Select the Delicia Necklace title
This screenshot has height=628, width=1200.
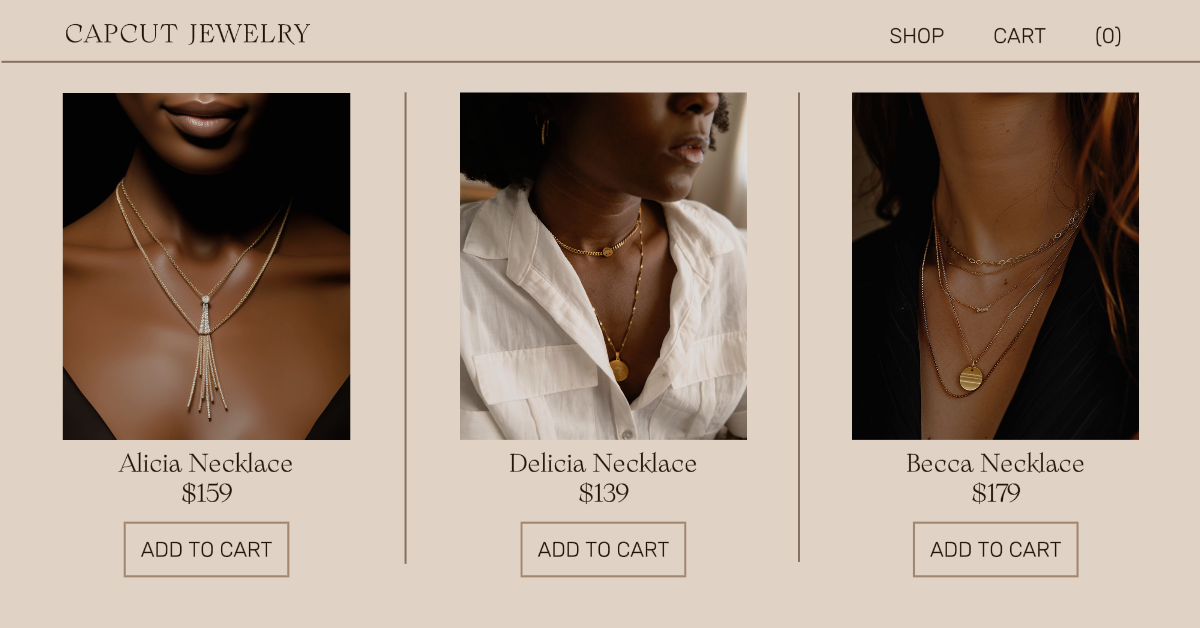tap(603, 464)
